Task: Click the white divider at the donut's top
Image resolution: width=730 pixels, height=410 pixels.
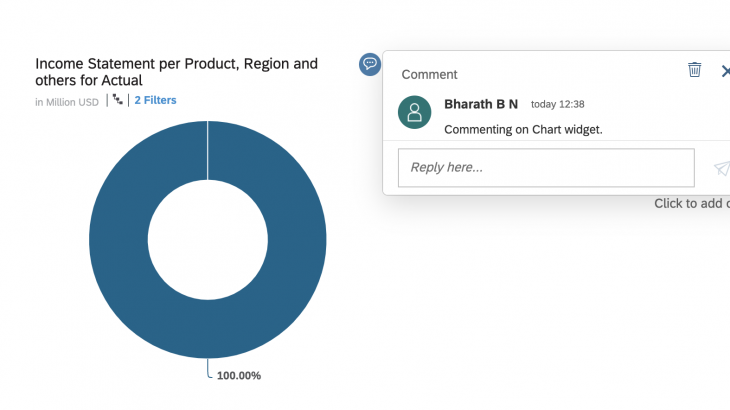Action: 207,150
